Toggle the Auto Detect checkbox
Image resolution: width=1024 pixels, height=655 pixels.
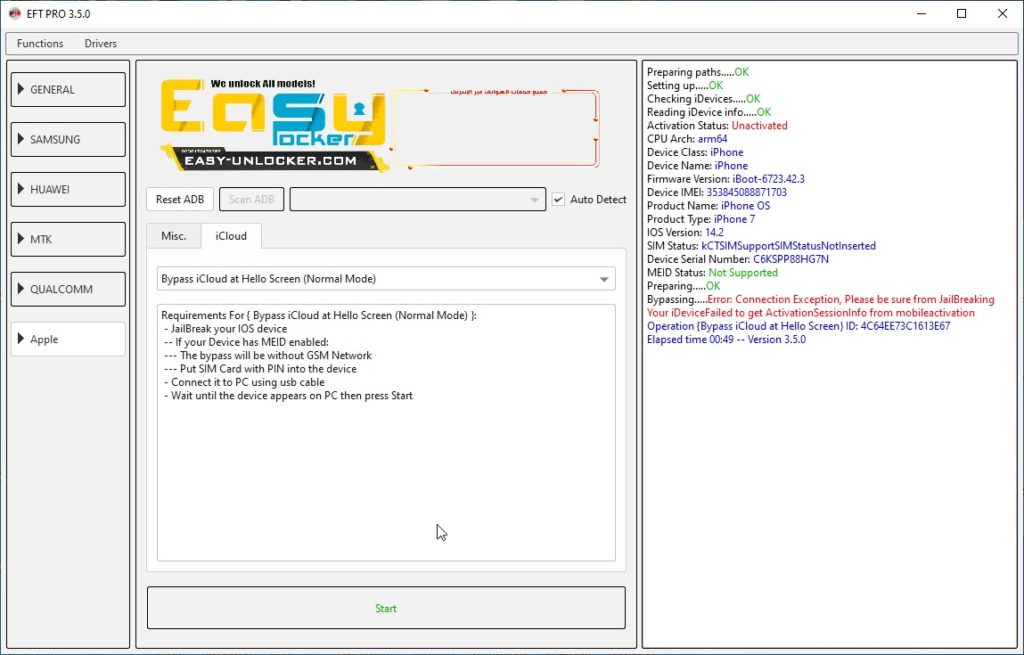tap(559, 199)
